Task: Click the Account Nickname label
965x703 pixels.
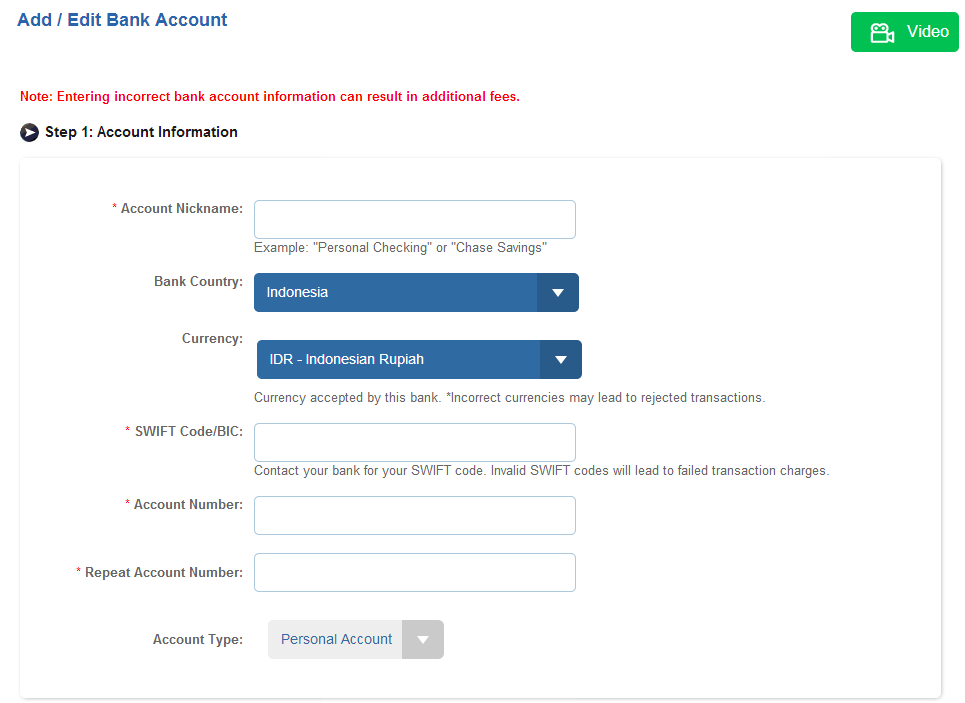Action: (181, 209)
